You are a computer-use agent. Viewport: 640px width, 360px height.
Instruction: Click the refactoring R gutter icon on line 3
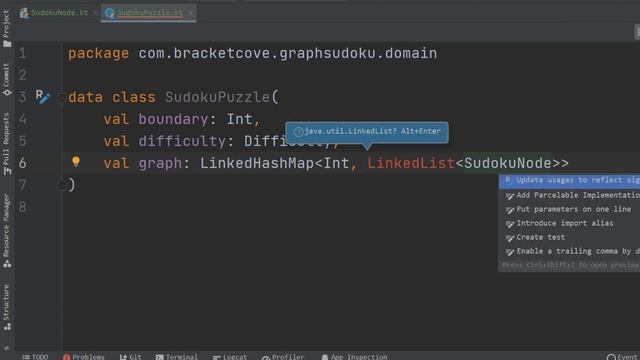click(42, 97)
